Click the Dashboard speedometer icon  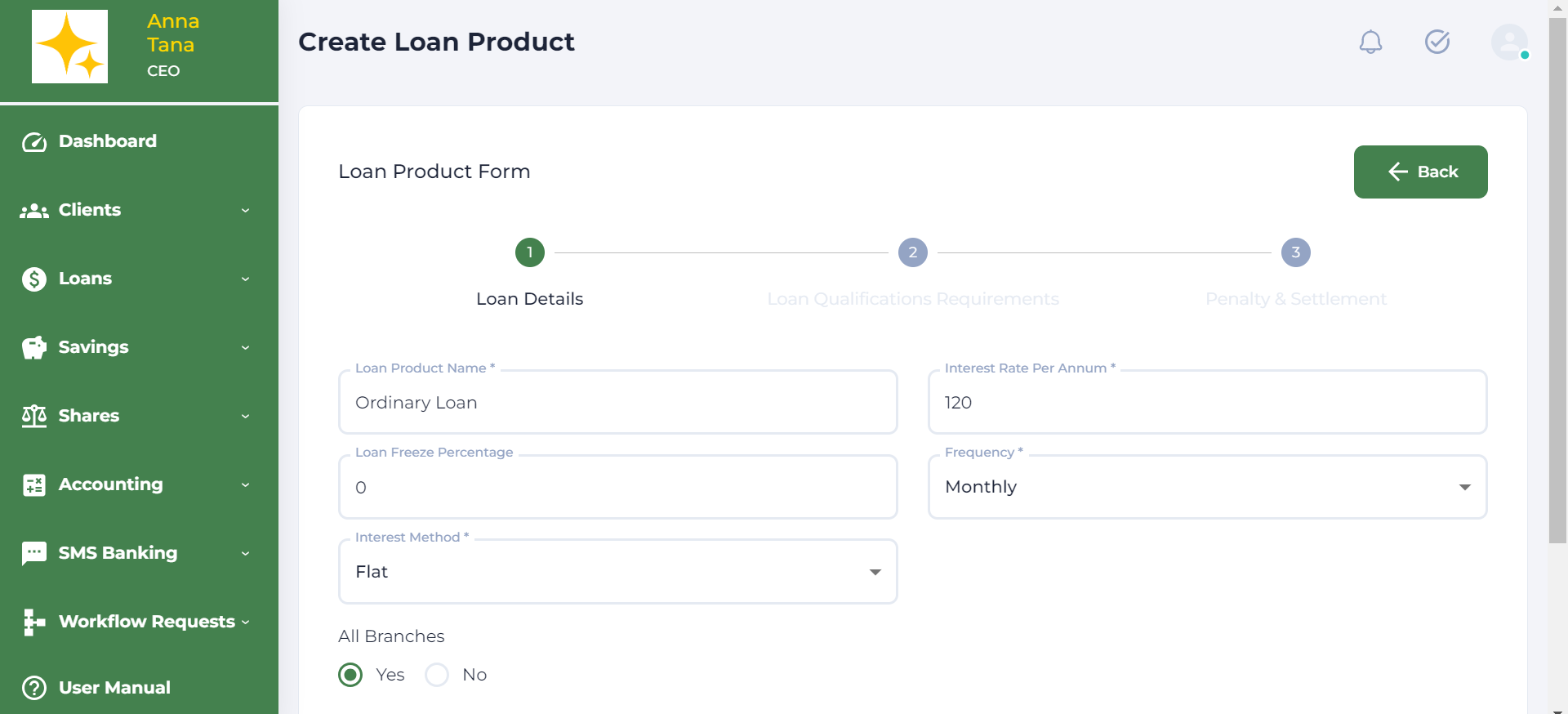point(34,142)
